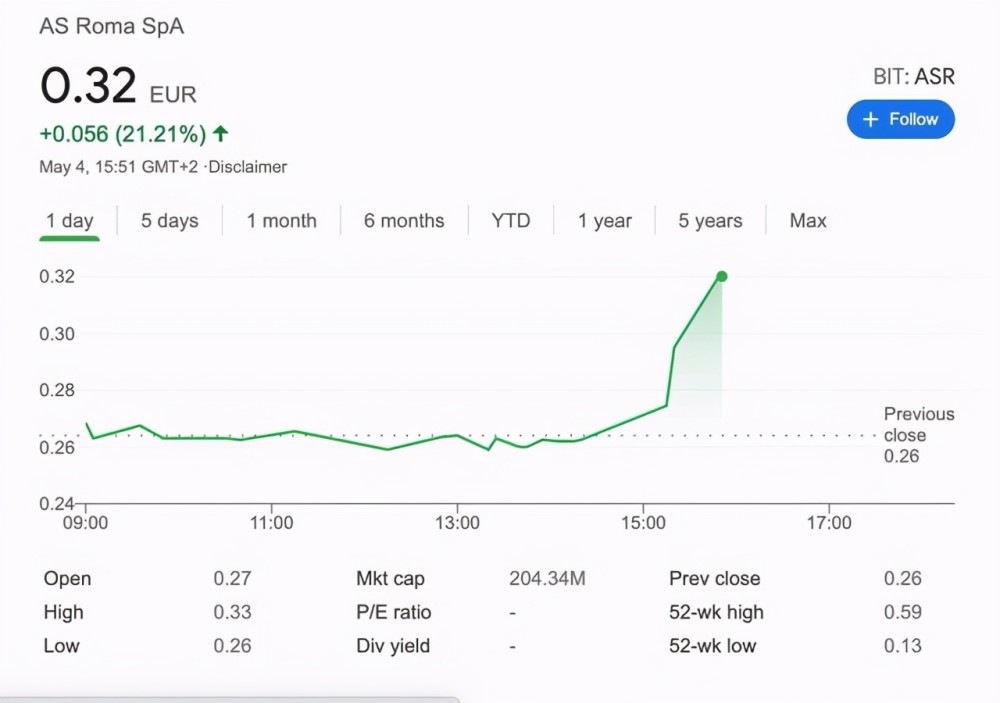Click the 0.24 y-axis label
Screen dimensions: 1000x703
57,503
